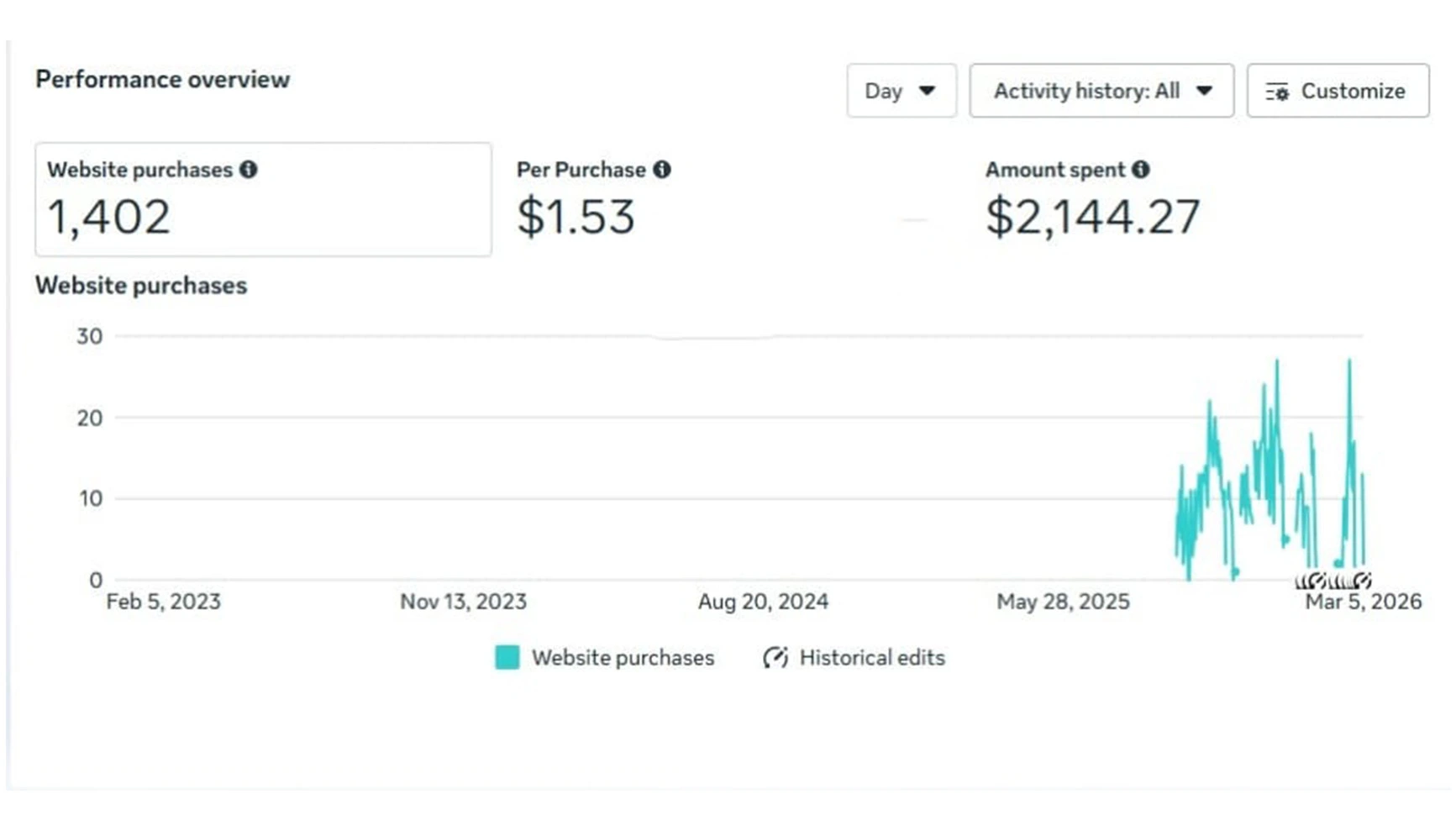Toggle Historical edits legend label
Viewport: 1456px width, 831px height.
[872, 657]
